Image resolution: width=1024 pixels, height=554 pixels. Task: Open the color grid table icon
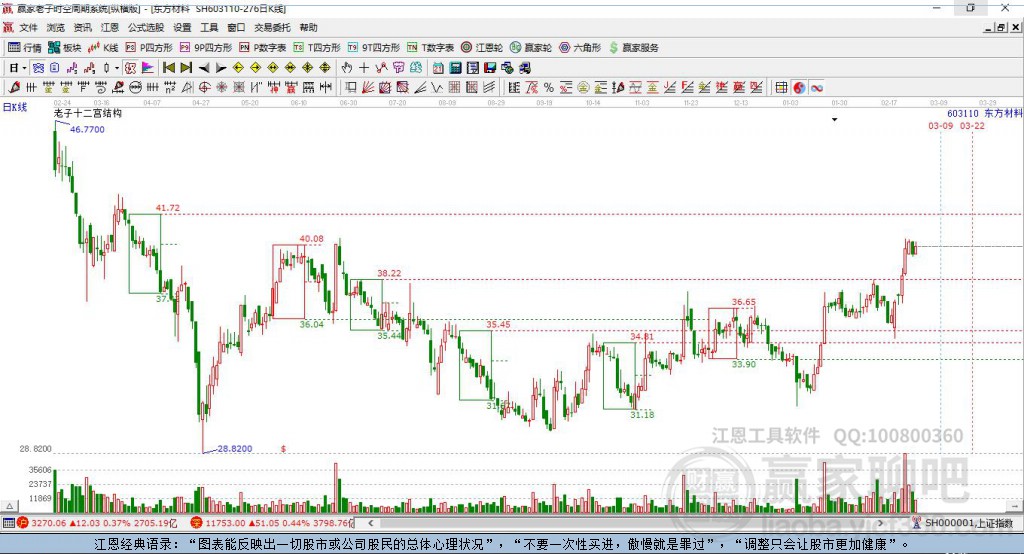tap(781, 88)
